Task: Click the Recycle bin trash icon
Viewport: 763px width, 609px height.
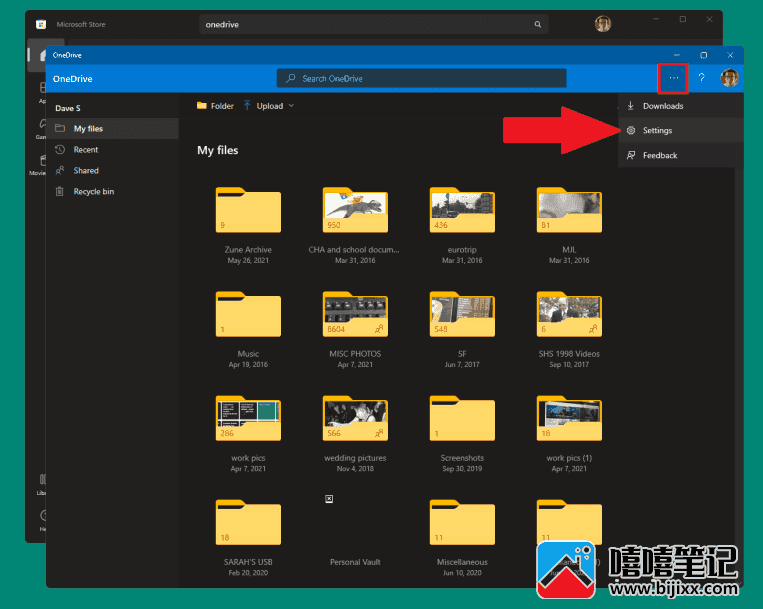Action: pyautogui.click(x=59, y=191)
